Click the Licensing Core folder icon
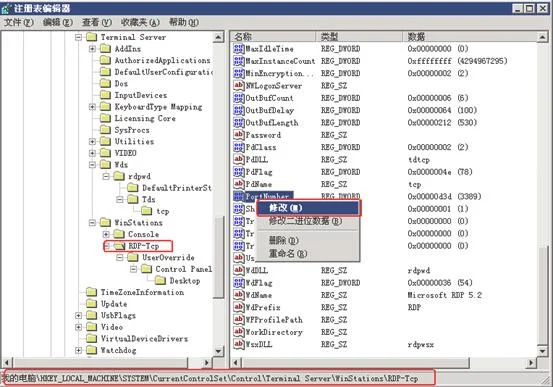This screenshot has height=387, width=553. point(105,118)
